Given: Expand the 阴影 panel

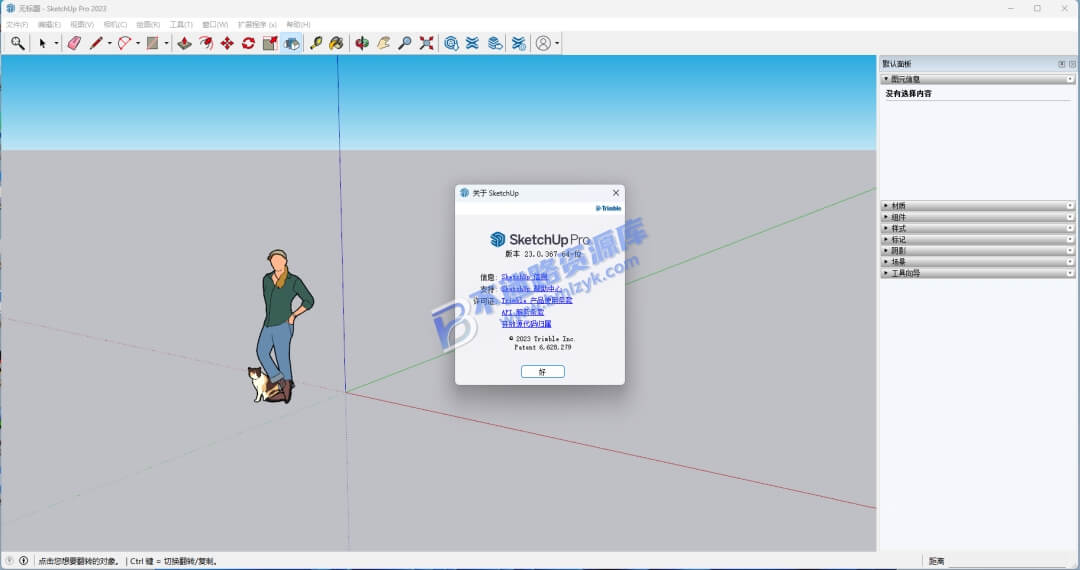Looking at the screenshot, I should point(978,251).
